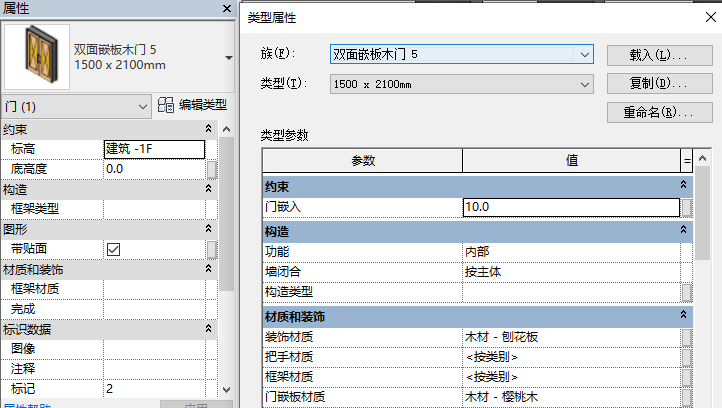This screenshot has width=722, height=408.
Task: Click the associate button beside 把手材质
Action: (x=687, y=357)
